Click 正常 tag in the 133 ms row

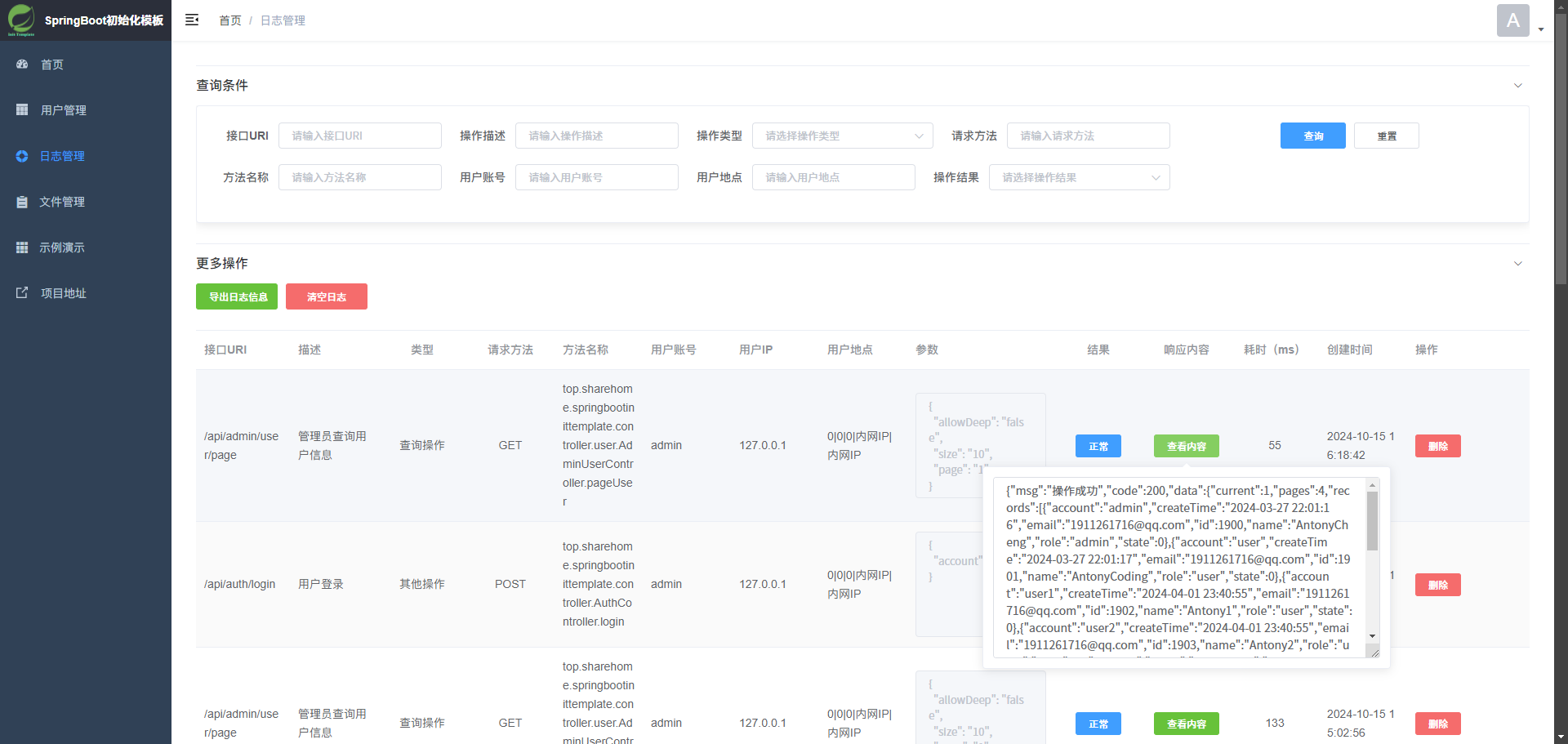(1098, 724)
